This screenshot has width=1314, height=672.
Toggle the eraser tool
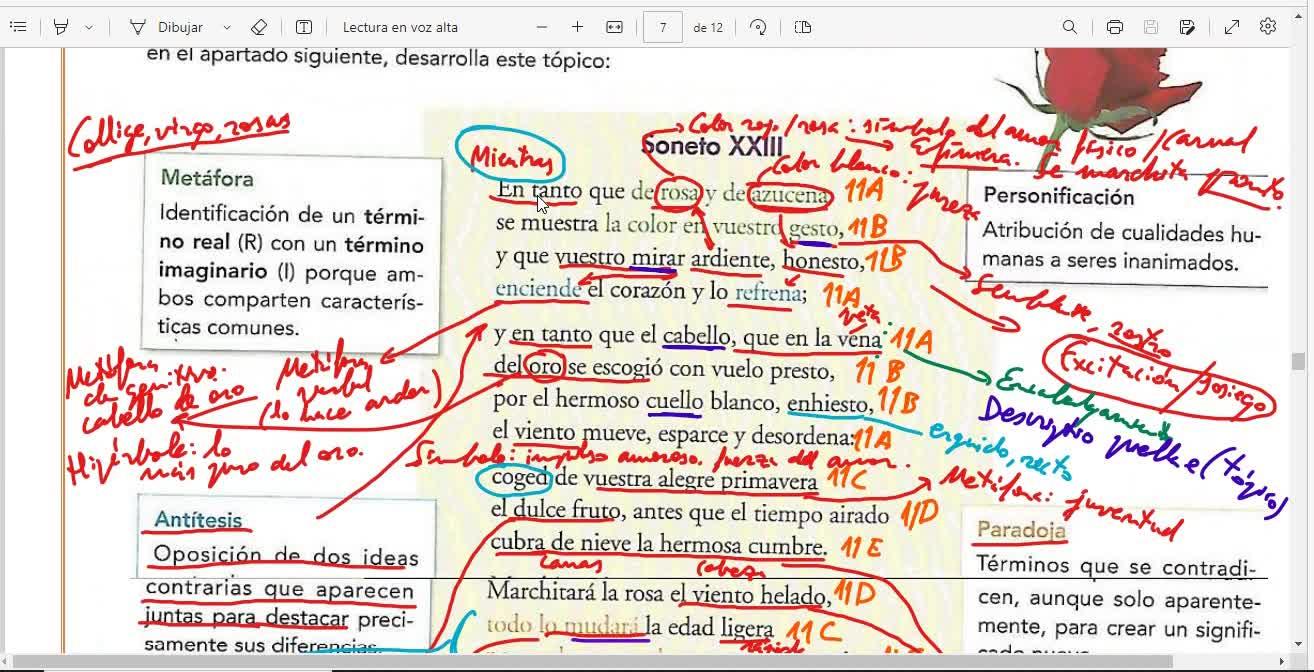[258, 27]
